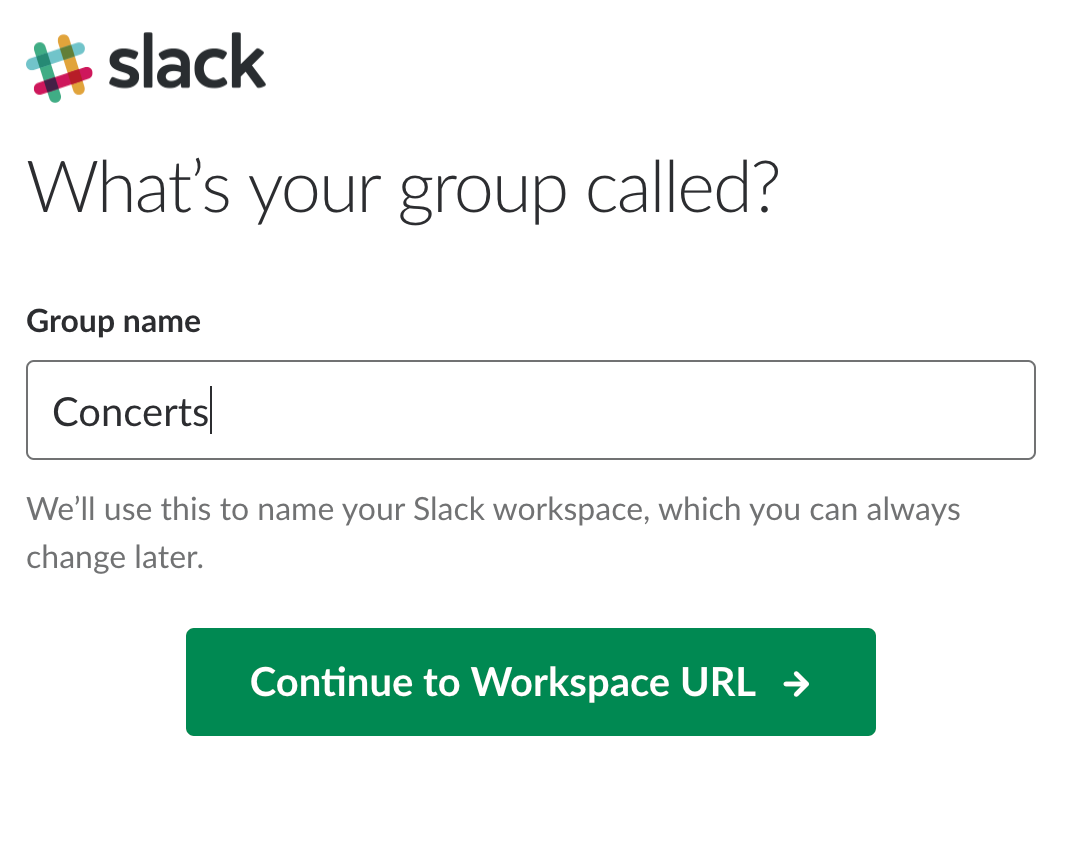Click "Slack workspace" in the description text
Screen dimensions: 1068x856
pos(530,510)
